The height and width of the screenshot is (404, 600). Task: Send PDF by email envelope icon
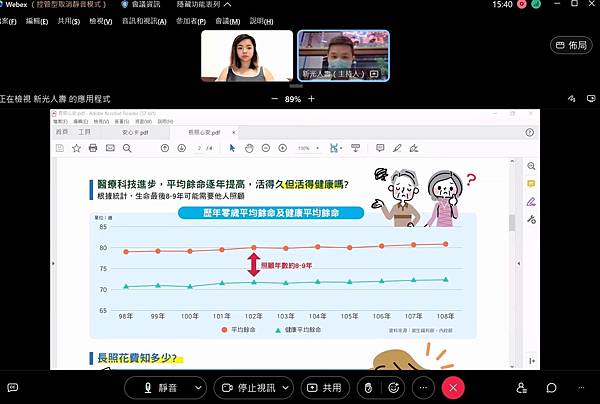click(x=110, y=148)
